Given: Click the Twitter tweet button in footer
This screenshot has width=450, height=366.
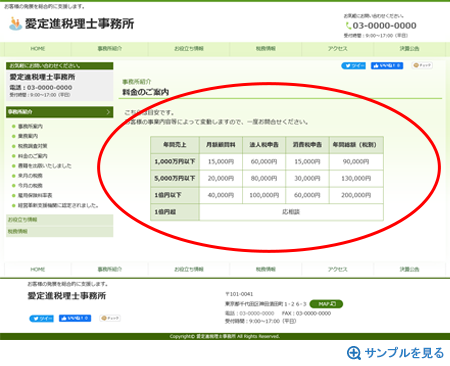Looking at the screenshot, I should 41,319.
